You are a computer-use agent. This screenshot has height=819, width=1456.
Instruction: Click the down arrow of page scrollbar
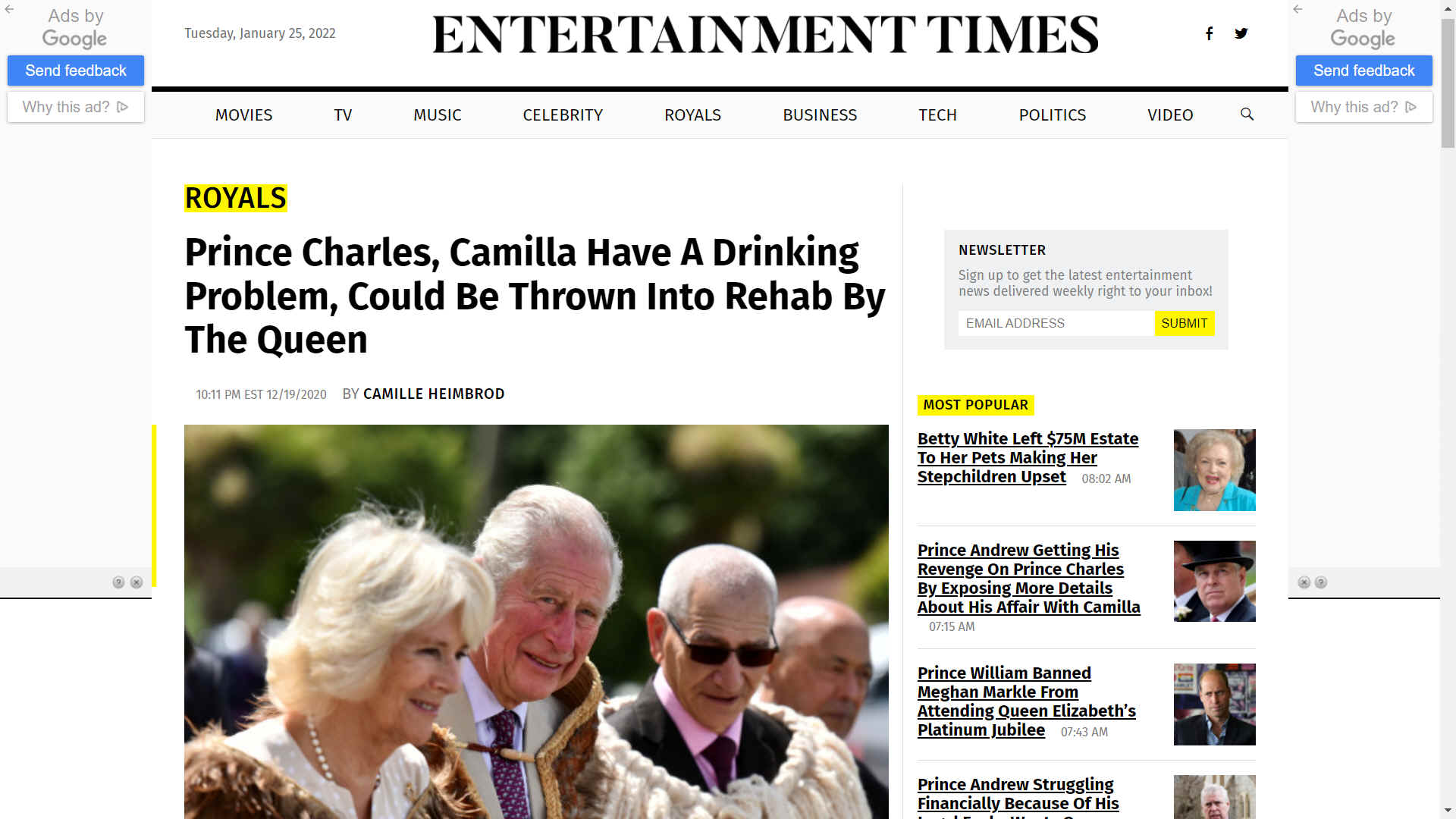1448,811
